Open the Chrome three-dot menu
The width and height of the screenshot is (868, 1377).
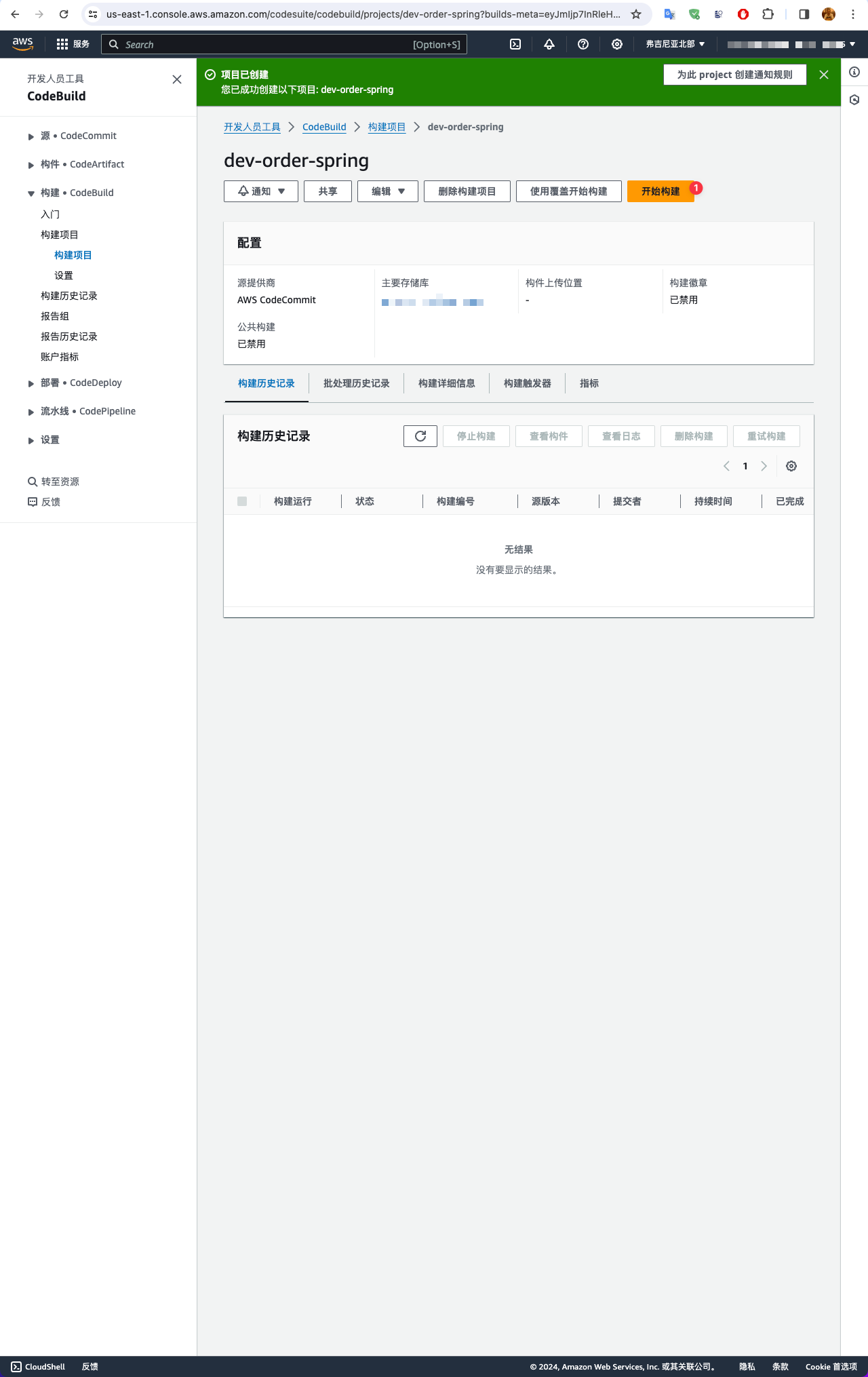tap(853, 14)
